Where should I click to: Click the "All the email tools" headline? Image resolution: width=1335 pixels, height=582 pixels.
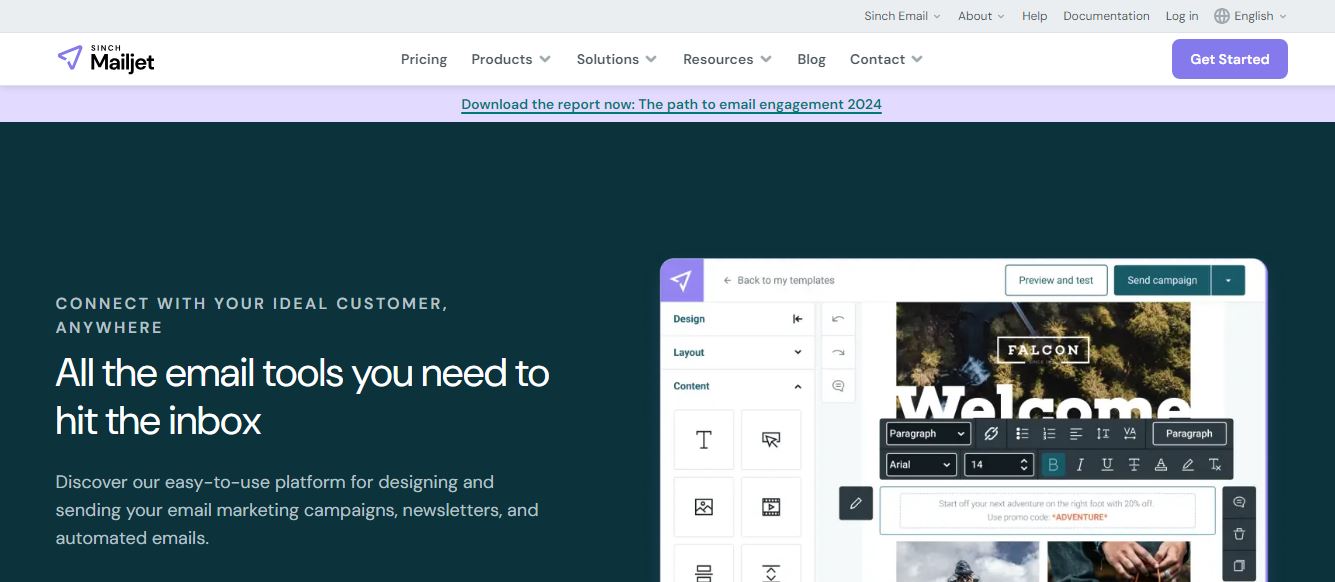point(303,397)
